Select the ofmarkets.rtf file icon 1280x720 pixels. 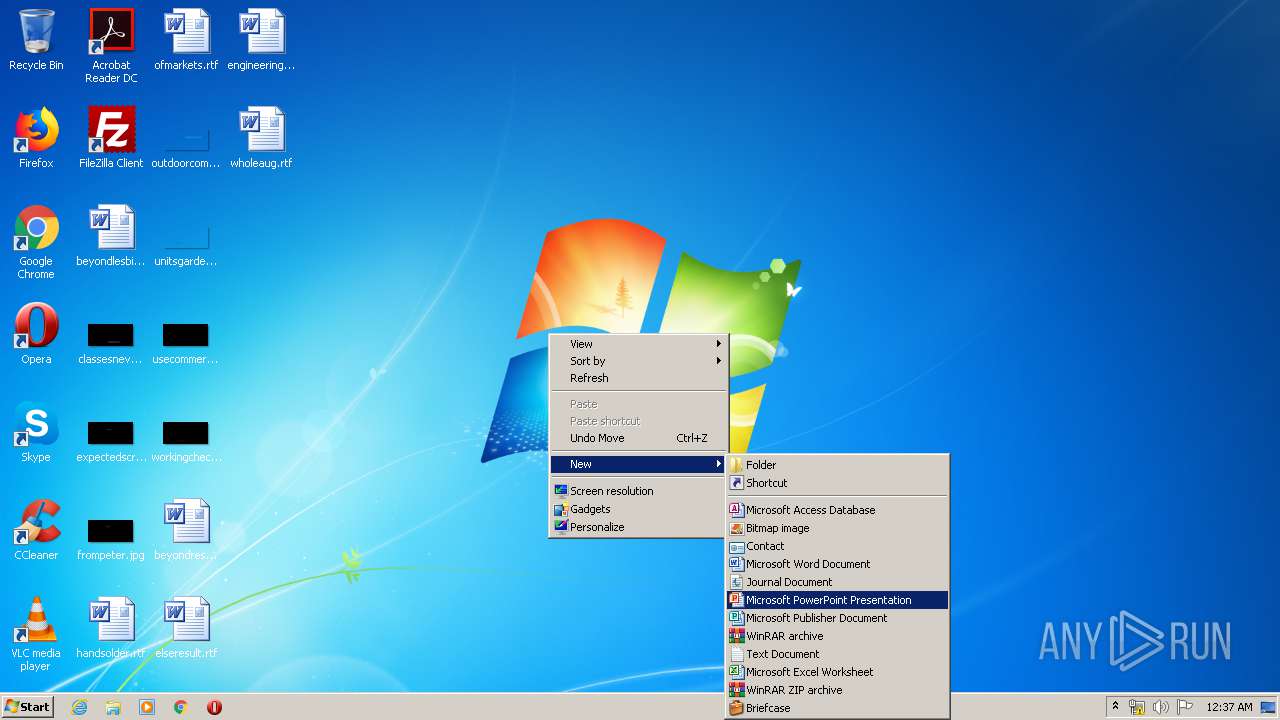(186, 40)
